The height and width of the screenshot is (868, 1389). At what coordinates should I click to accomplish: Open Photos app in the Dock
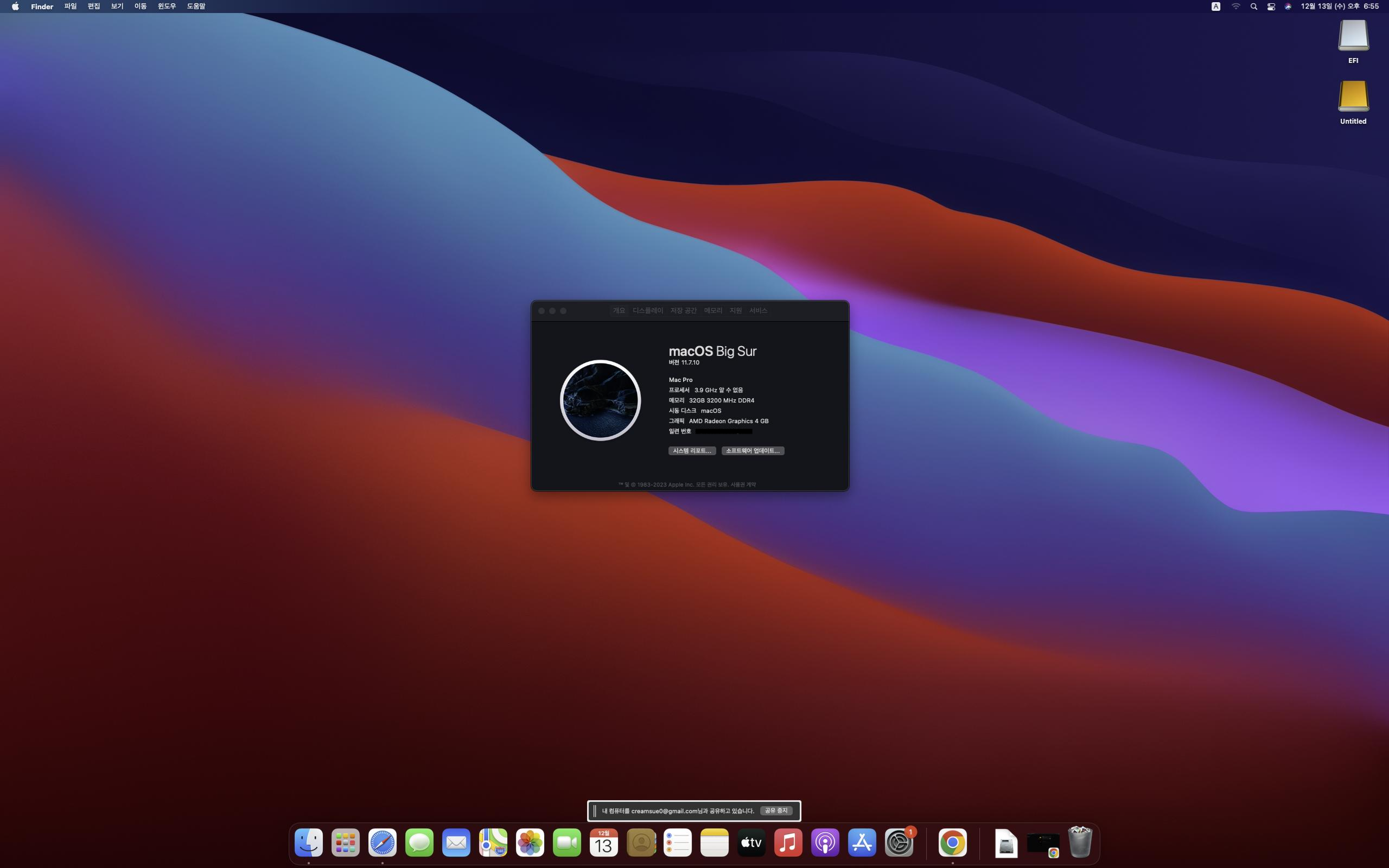(530, 843)
